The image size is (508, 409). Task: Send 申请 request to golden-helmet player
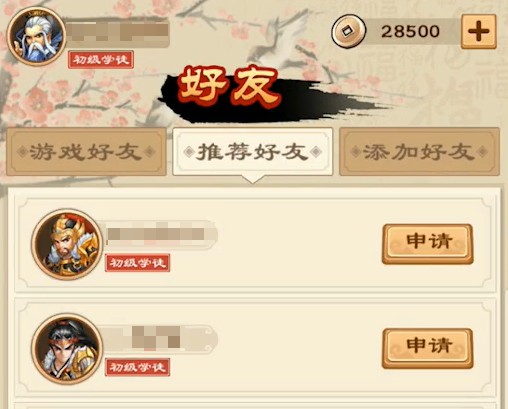point(428,244)
